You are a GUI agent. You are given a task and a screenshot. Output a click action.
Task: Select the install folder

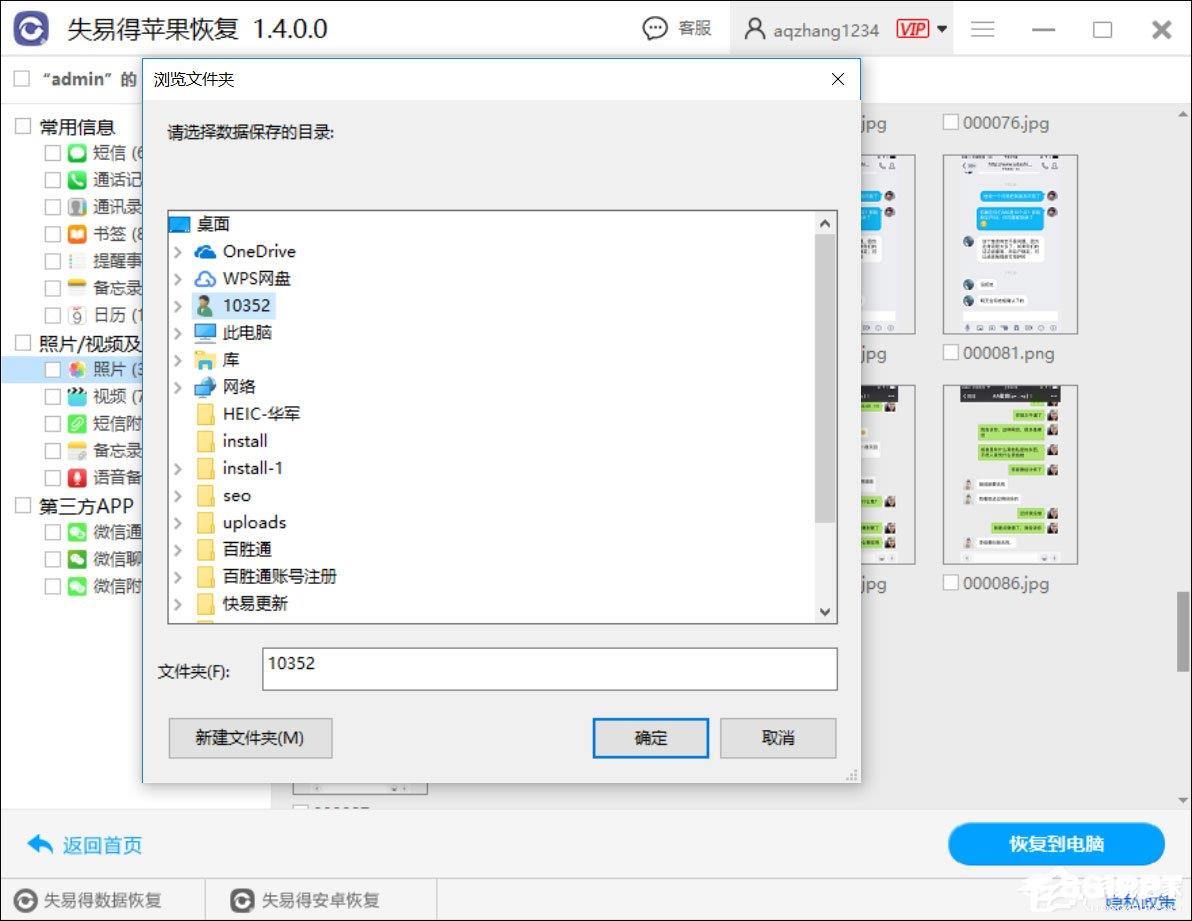tap(245, 442)
